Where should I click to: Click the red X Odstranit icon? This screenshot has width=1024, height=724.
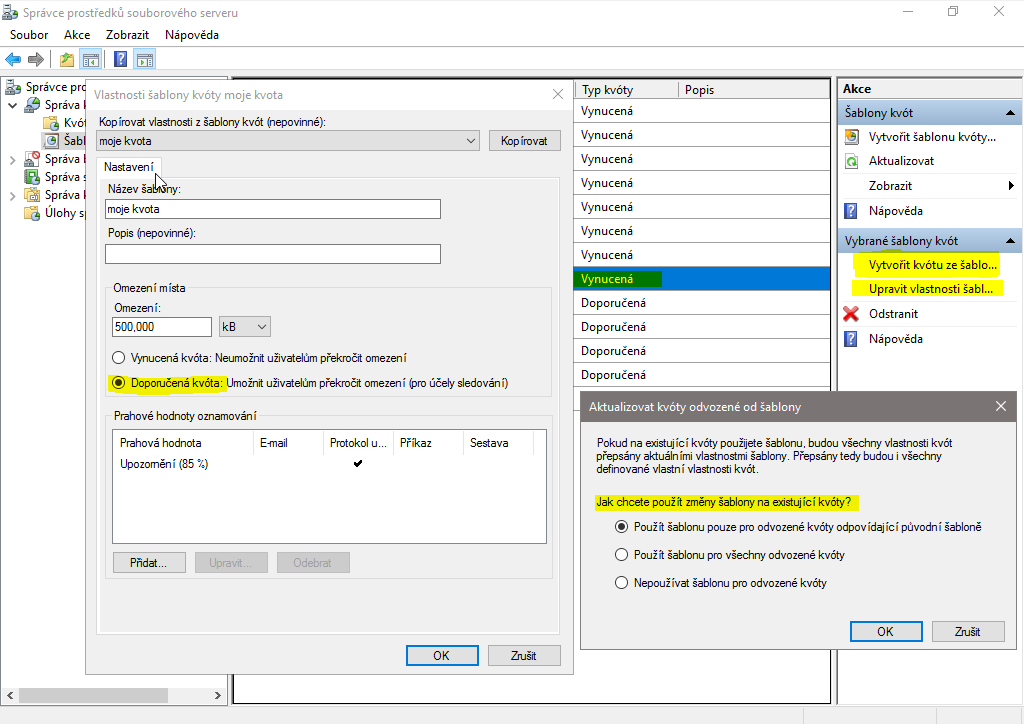[x=852, y=314]
